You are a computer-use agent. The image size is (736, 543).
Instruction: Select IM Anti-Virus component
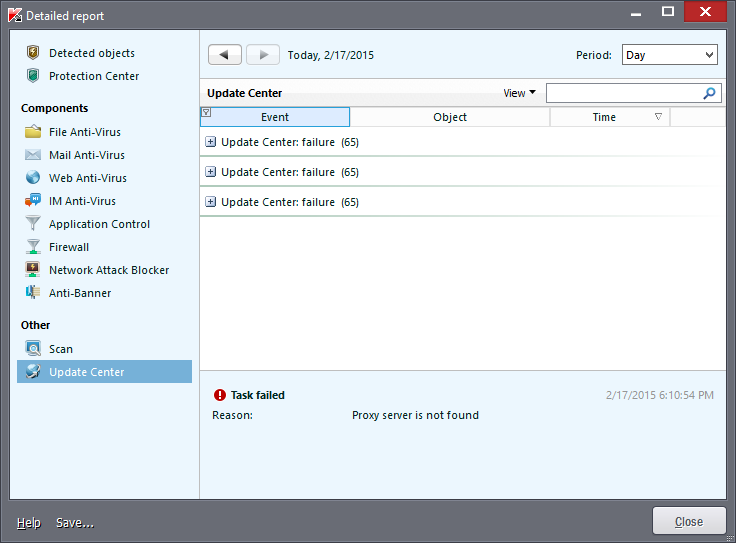pyautogui.click(x=82, y=201)
